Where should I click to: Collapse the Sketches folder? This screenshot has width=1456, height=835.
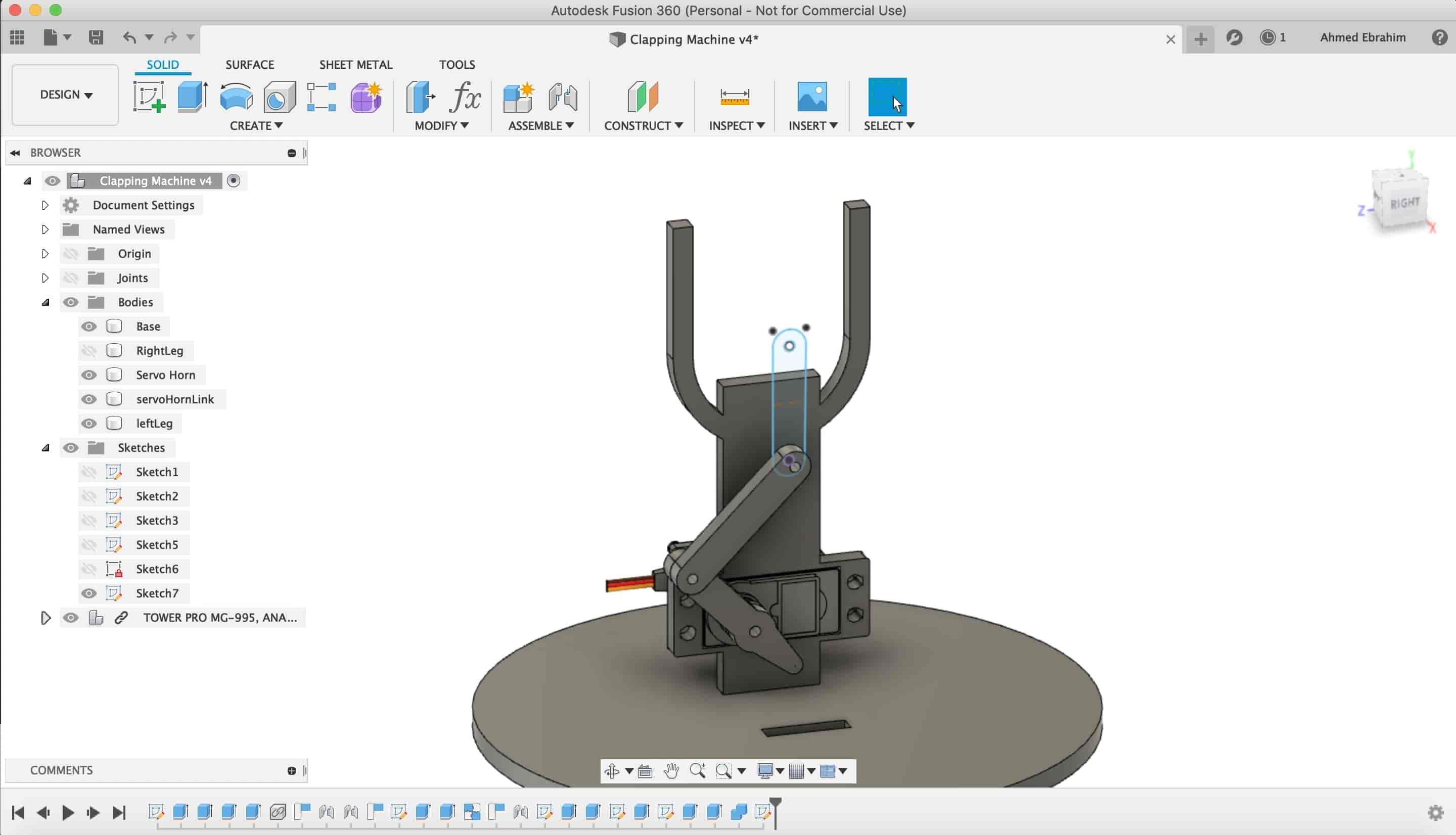pos(45,448)
